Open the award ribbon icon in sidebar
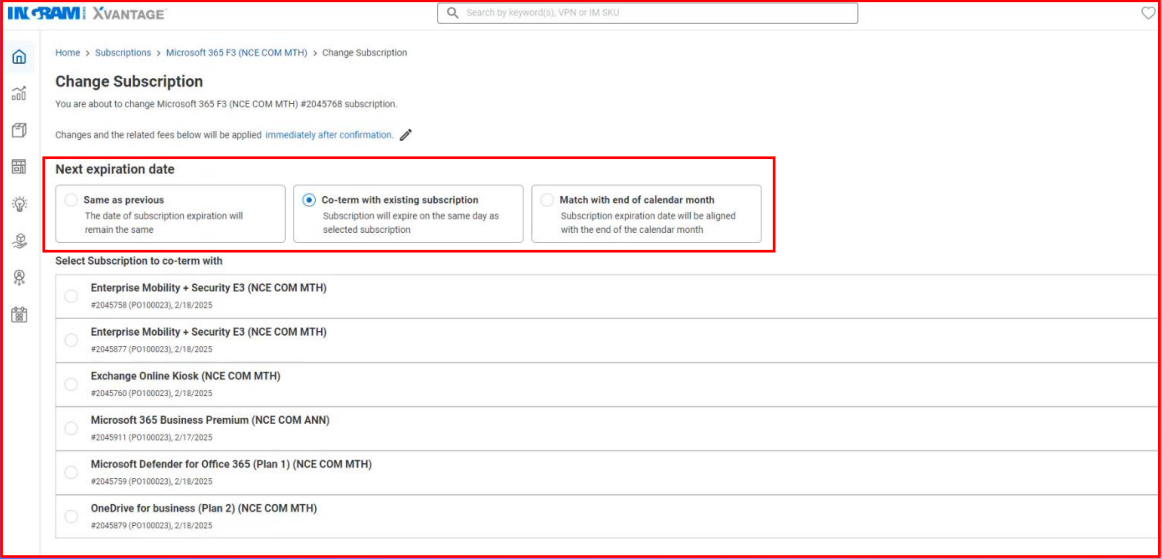Screen dimensions: 1162x559 [19, 277]
